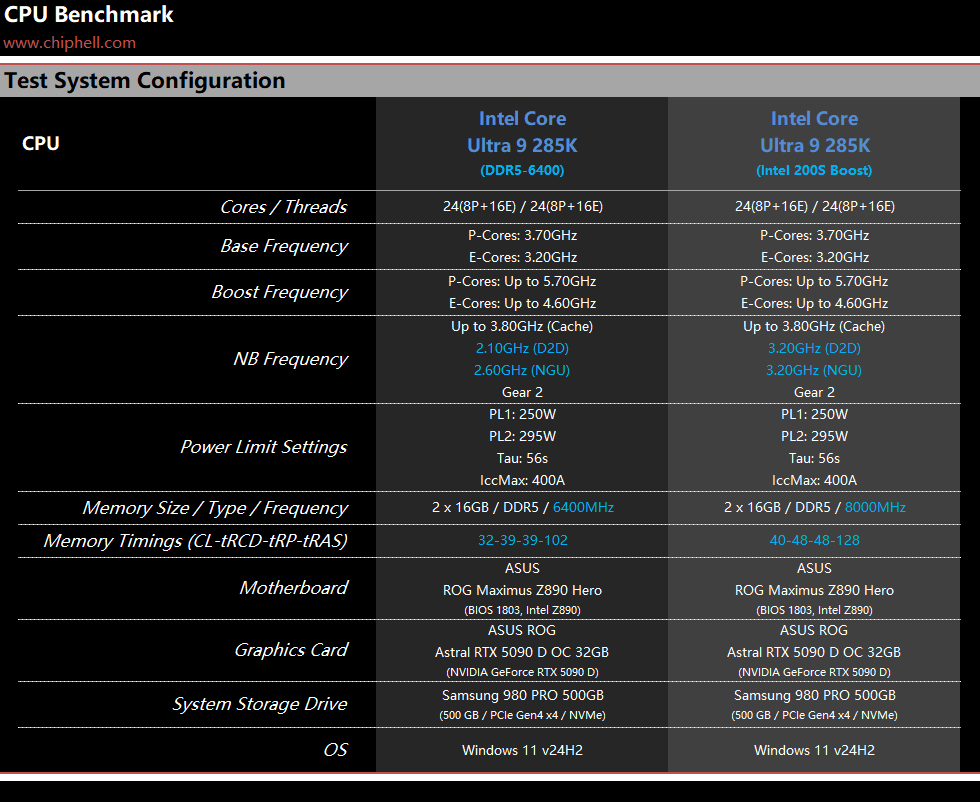Select the Base Frequency row label
This screenshot has height=802, width=980.
coord(284,246)
